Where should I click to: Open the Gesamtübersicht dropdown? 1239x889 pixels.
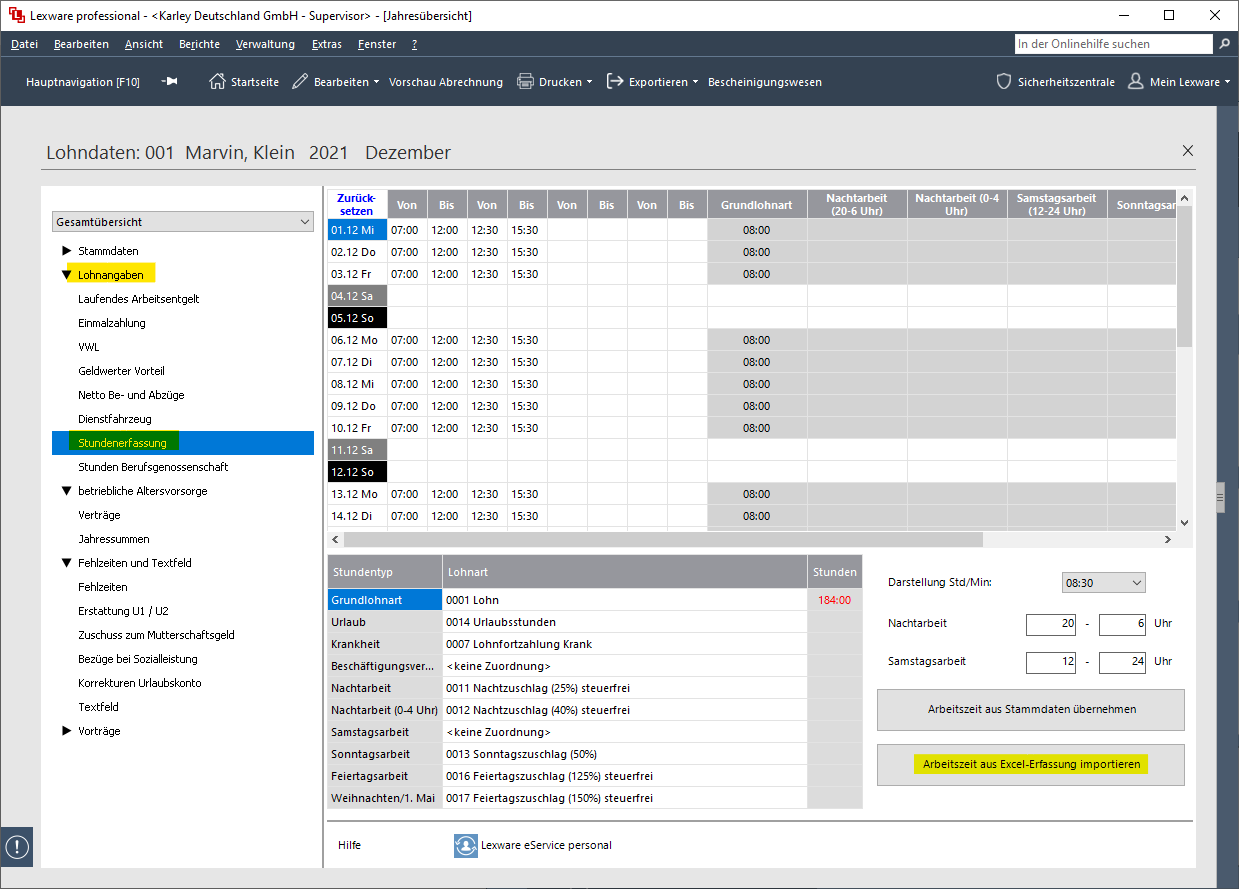183,222
